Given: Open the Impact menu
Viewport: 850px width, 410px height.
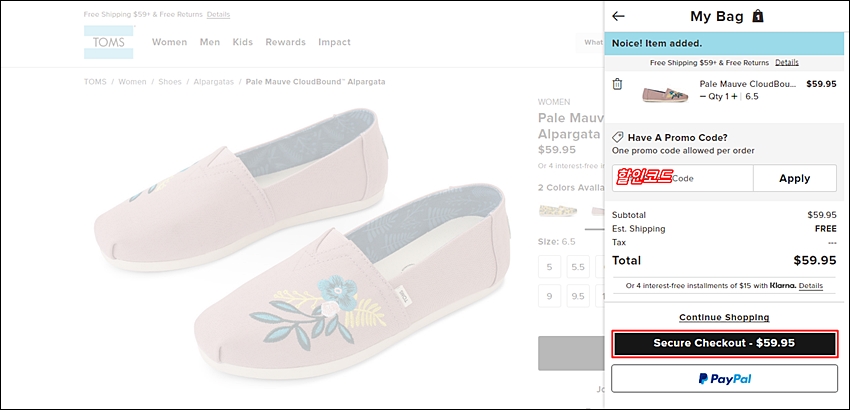Looking at the screenshot, I should (334, 42).
